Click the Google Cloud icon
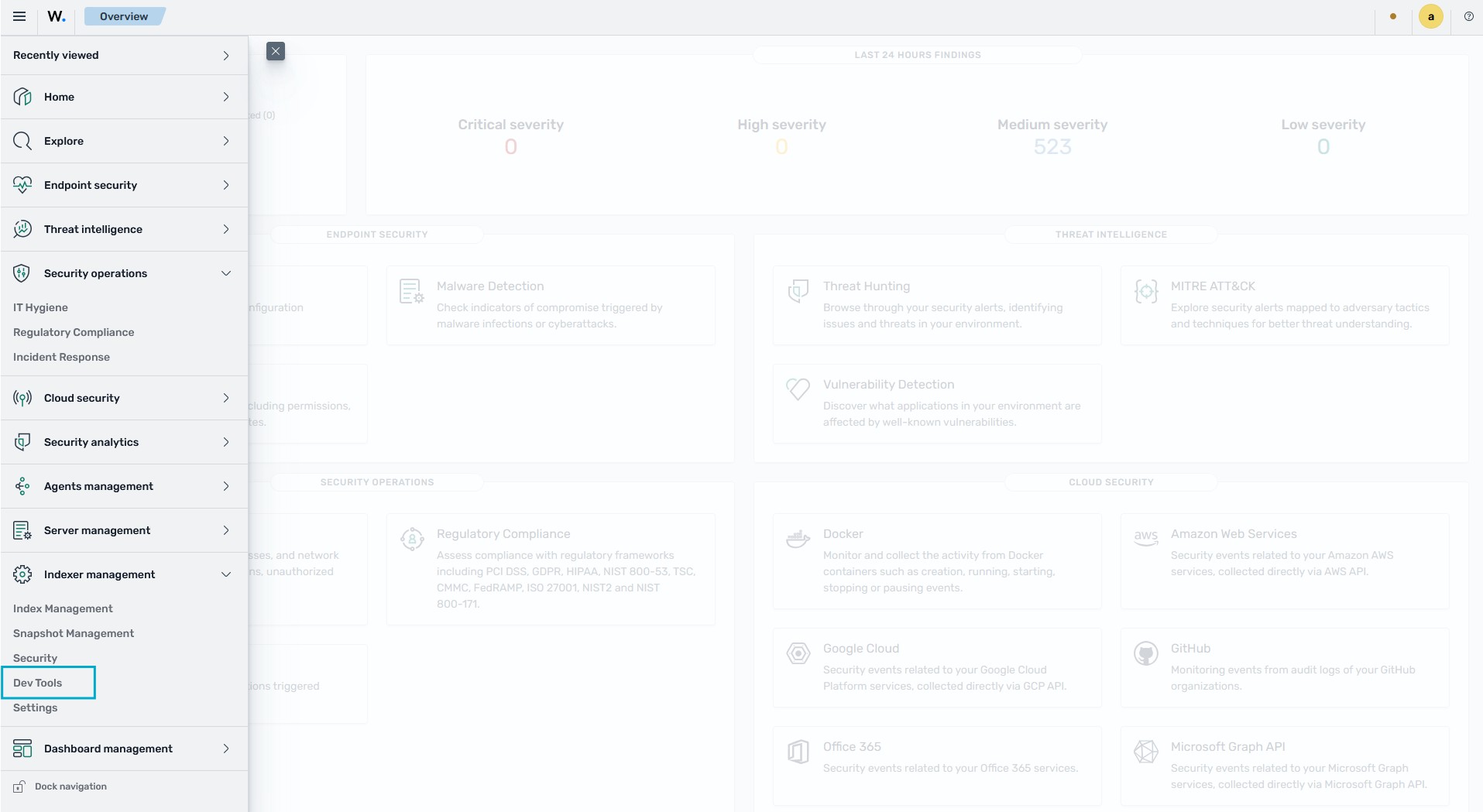The height and width of the screenshot is (812, 1483). point(798,653)
